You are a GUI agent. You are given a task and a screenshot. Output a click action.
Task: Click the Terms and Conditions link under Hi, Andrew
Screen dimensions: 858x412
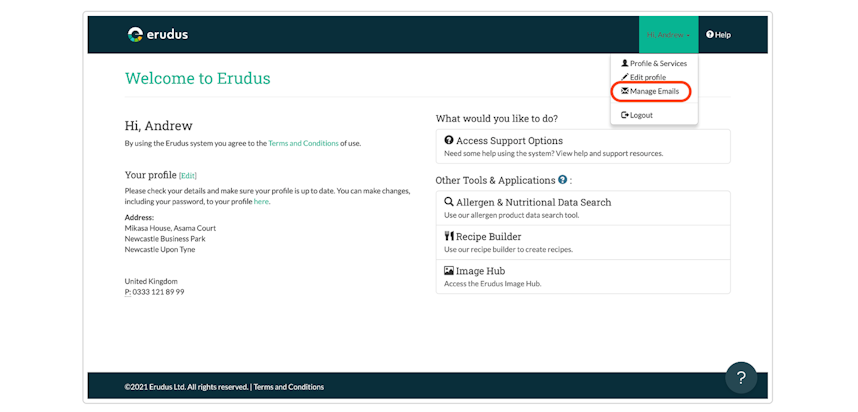point(303,143)
